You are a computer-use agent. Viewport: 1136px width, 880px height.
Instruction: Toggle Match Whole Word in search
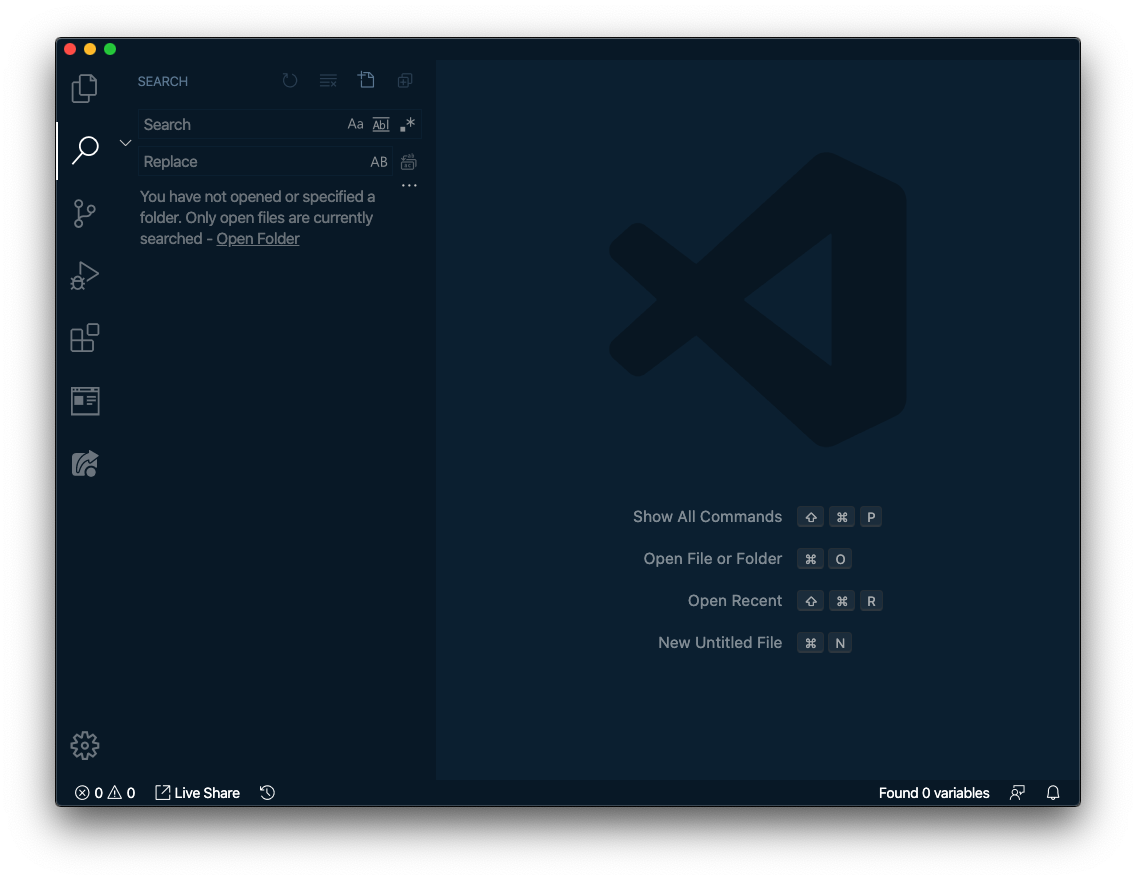point(381,125)
